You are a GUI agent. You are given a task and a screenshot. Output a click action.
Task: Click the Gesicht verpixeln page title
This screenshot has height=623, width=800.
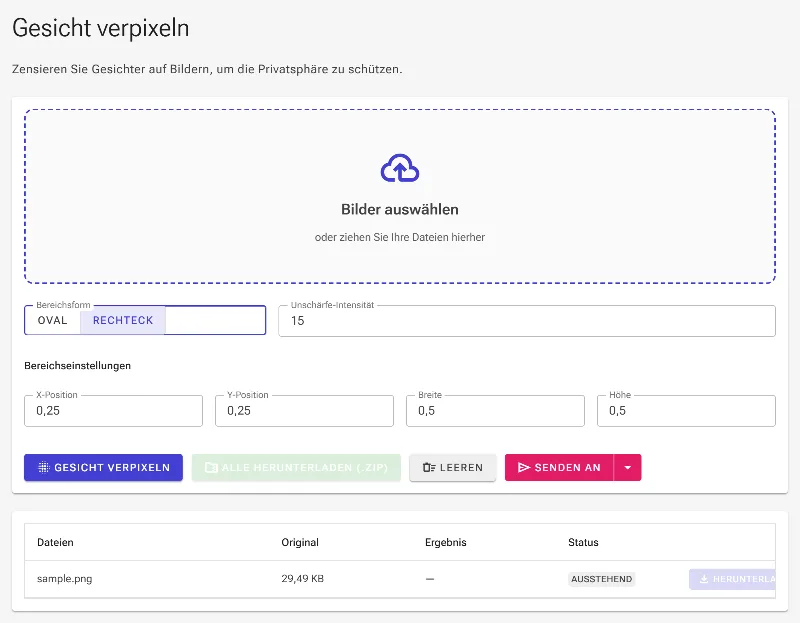click(x=101, y=28)
